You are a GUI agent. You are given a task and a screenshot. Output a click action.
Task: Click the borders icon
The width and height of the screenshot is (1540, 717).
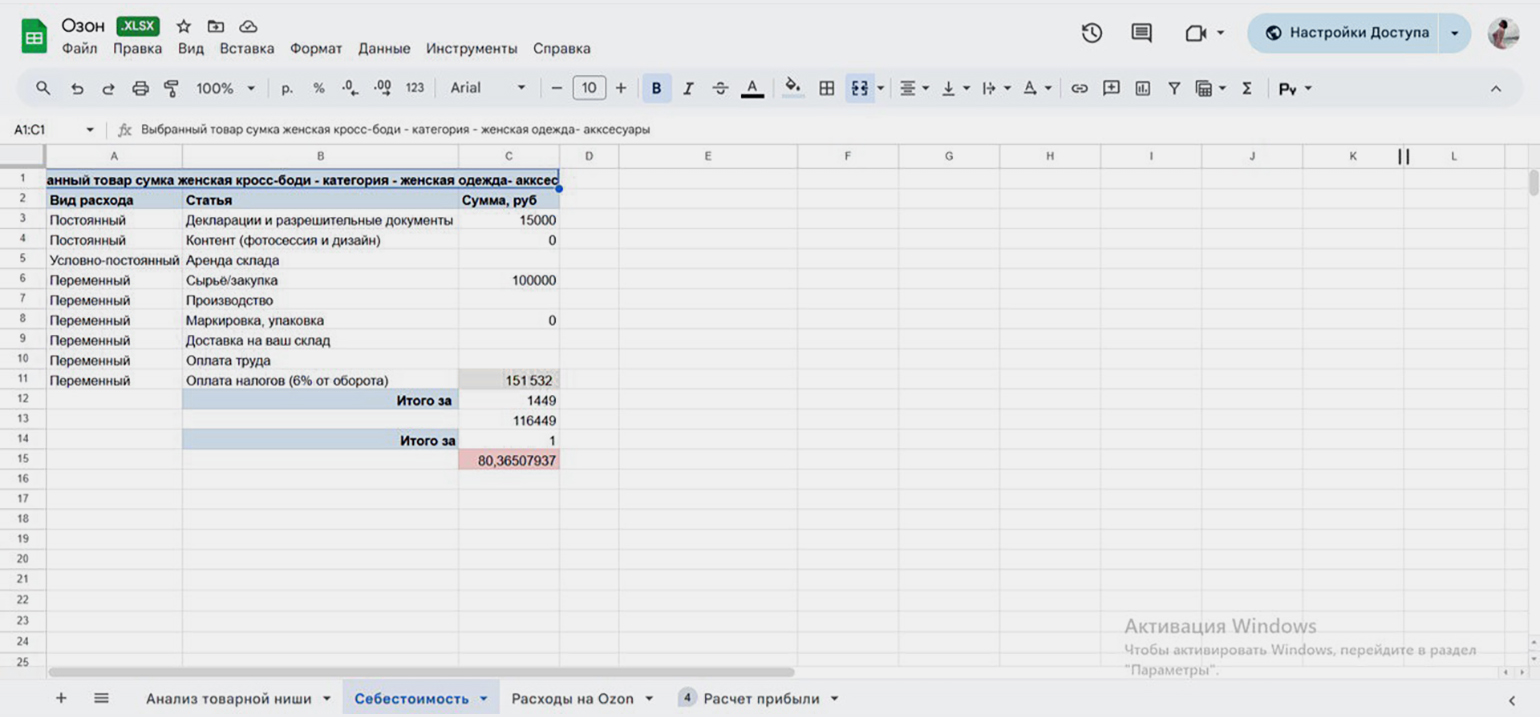tap(826, 89)
